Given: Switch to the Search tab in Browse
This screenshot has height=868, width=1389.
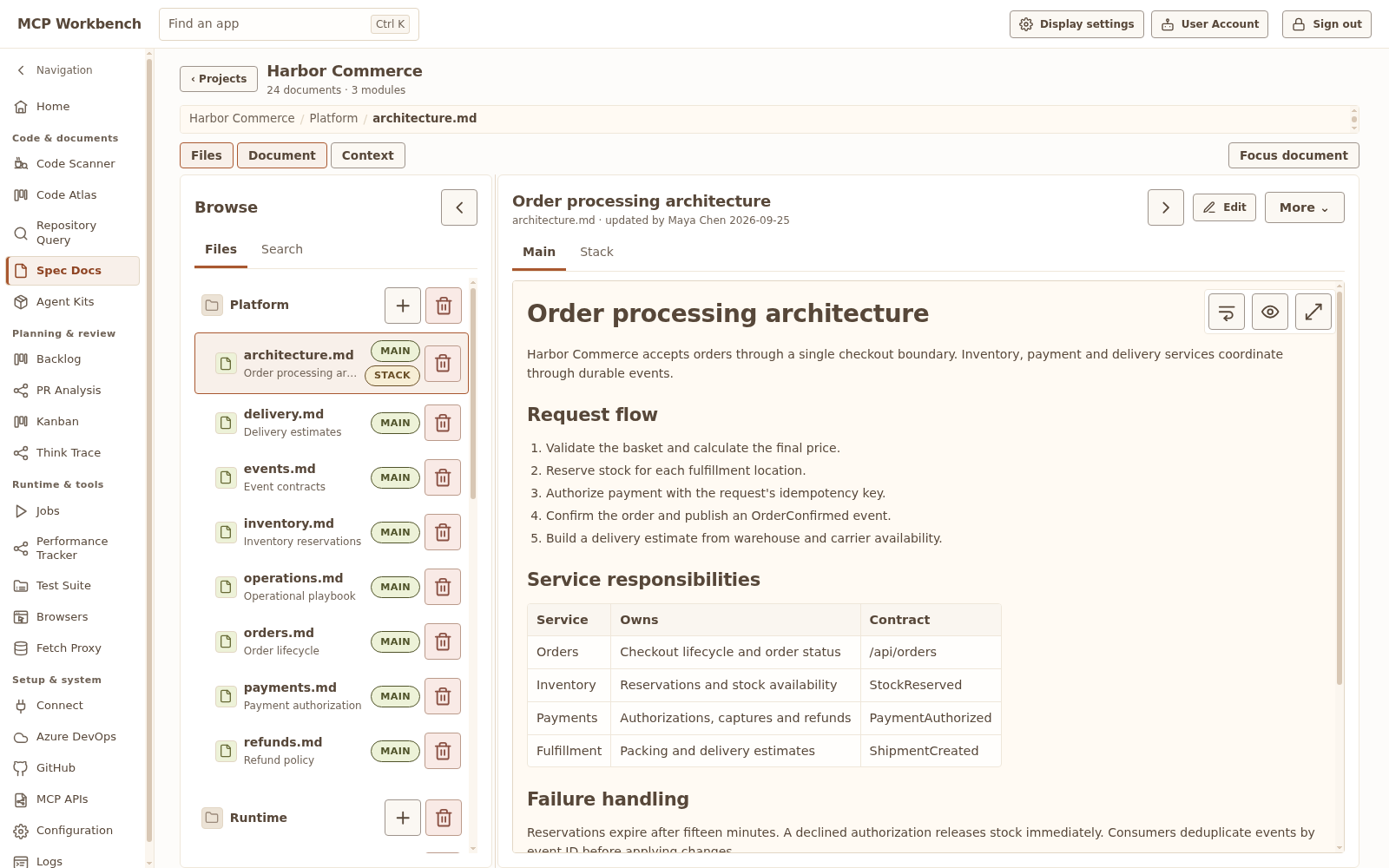Looking at the screenshot, I should coord(282,249).
